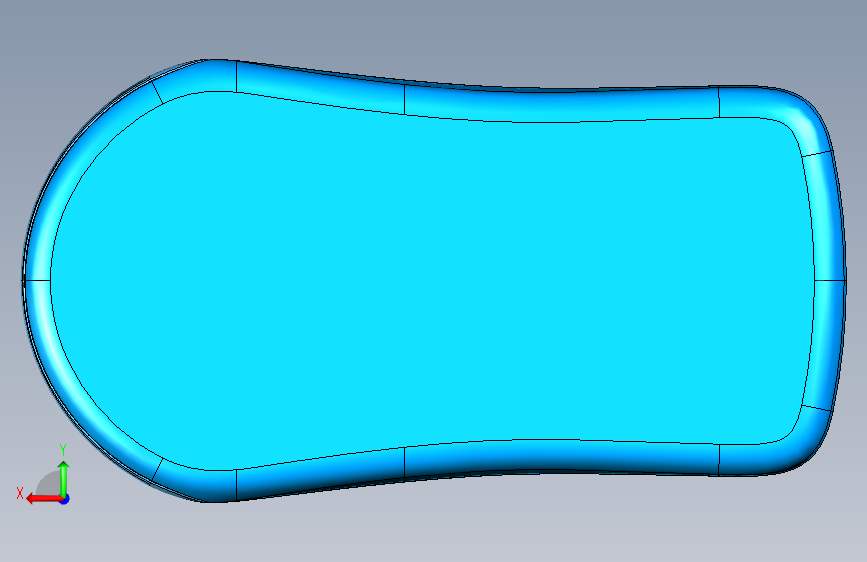Click the green Y axis arrow of the triad

[x=64, y=479]
